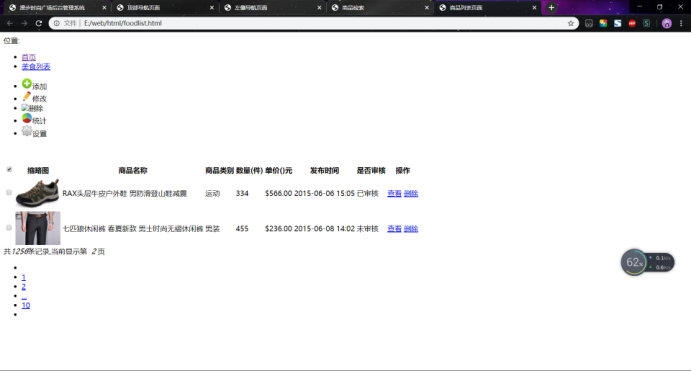Click the 是否审核 column header

(x=371, y=170)
